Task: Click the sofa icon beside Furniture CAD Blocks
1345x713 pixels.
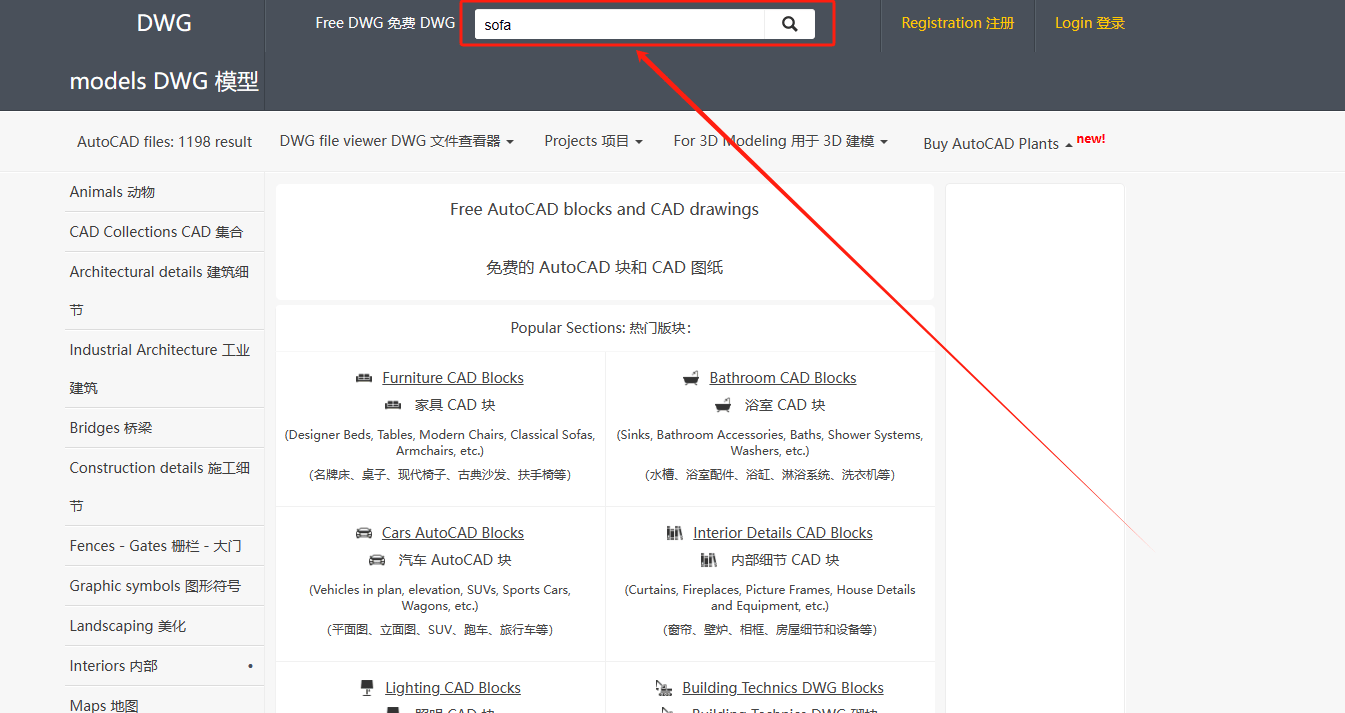Action: tap(364, 378)
